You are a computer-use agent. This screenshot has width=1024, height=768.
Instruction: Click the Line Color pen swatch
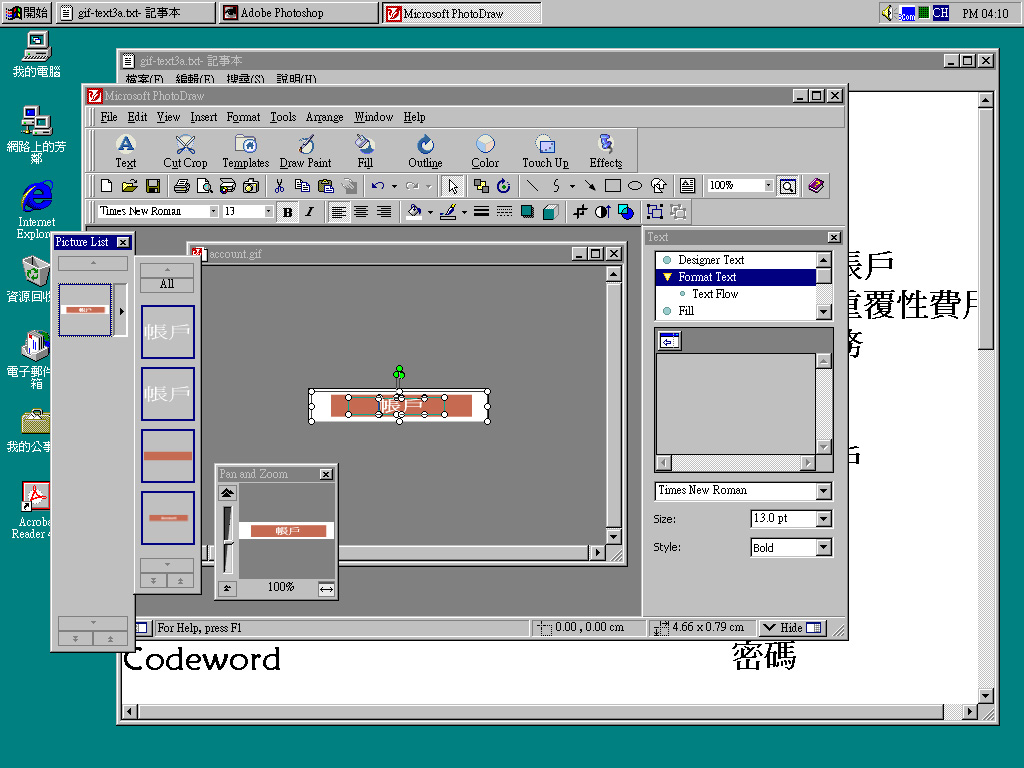click(x=448, y=212)
